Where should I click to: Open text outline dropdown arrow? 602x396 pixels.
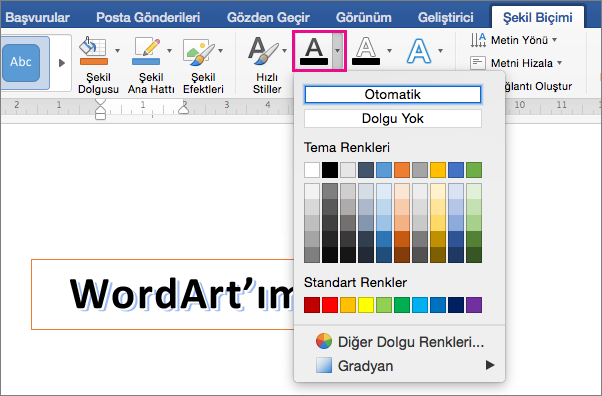pos(389,50)
